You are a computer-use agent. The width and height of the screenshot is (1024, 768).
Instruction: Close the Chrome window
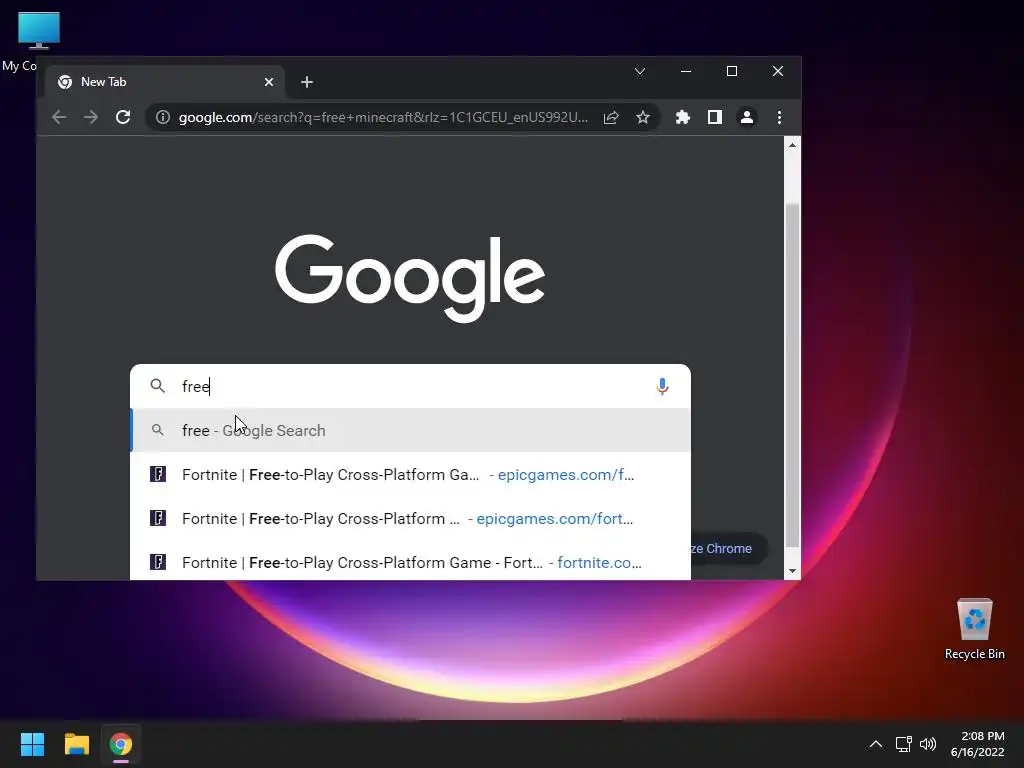tap(778, 71)
